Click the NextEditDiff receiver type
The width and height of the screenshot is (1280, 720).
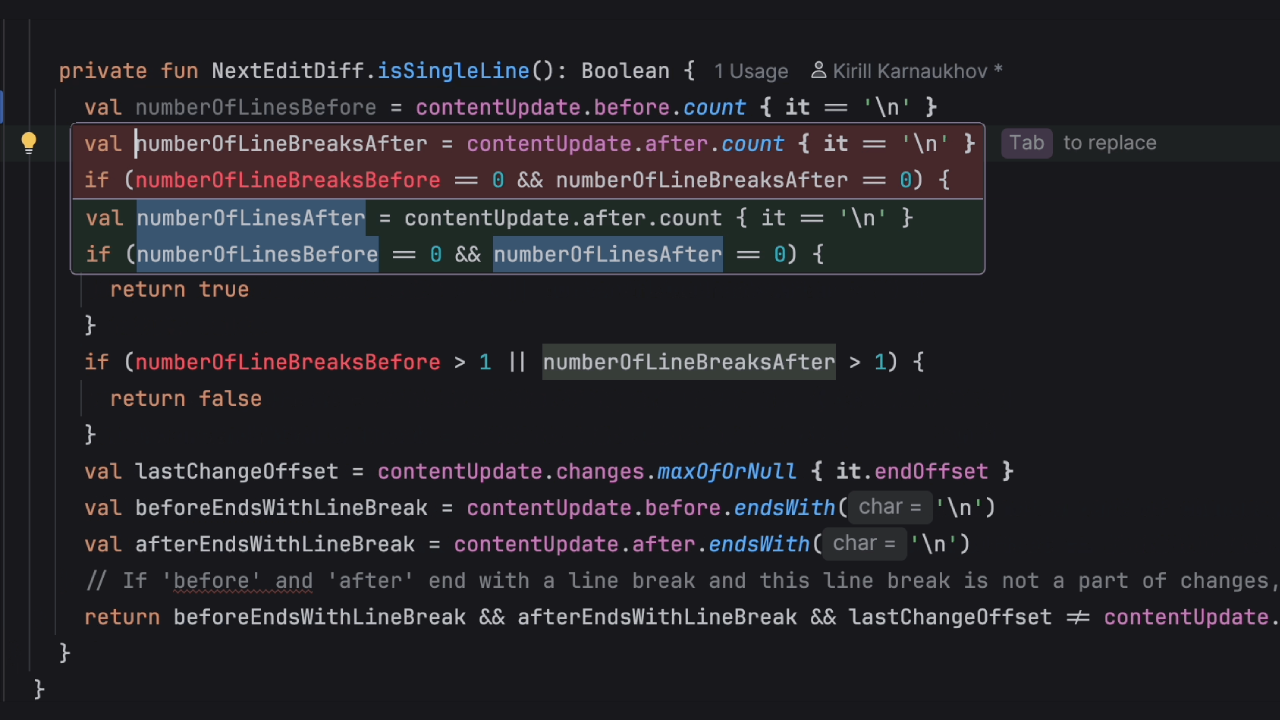[x=292, y=71]
